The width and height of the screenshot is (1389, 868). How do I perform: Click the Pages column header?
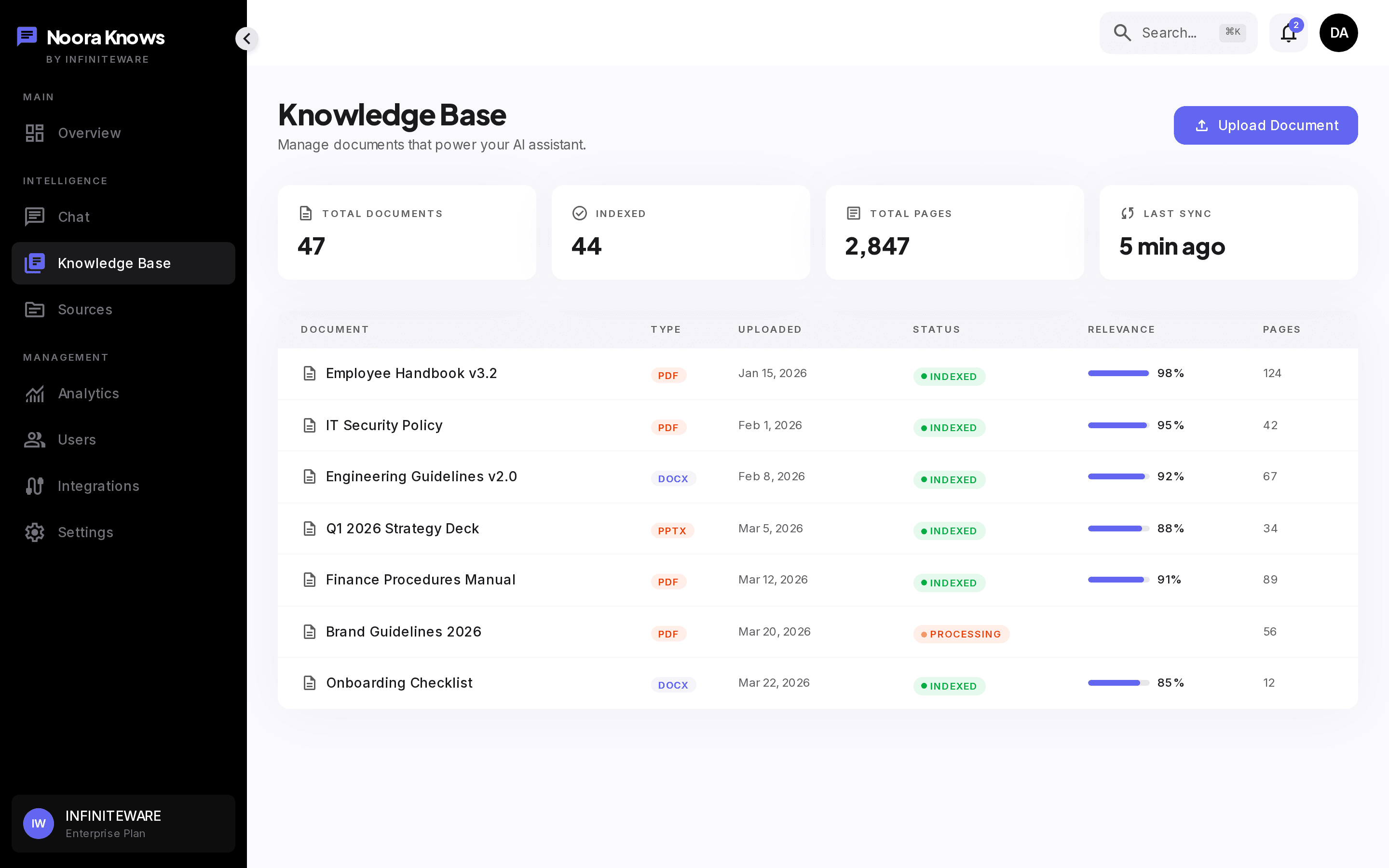coord(1281,329)
